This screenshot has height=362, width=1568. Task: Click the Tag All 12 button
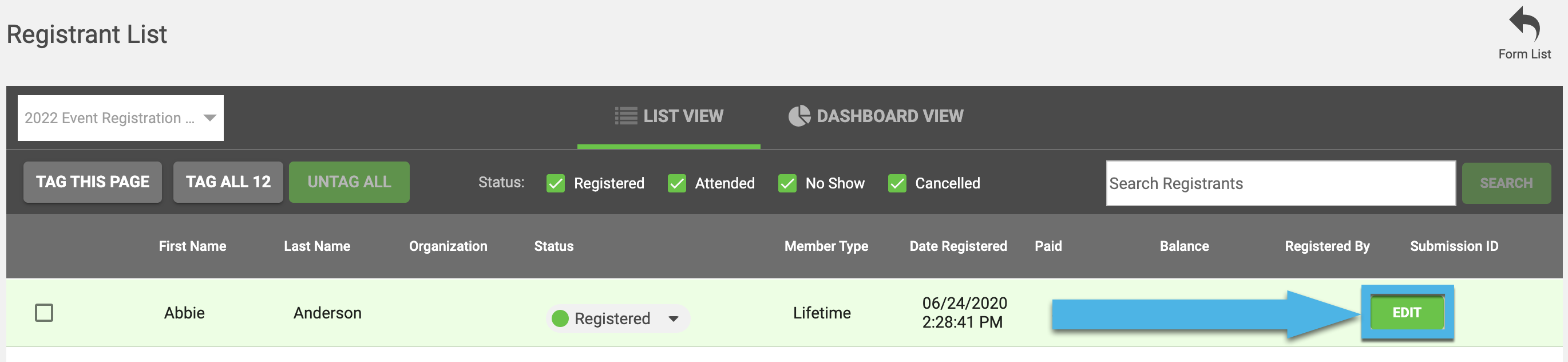click(x=228, y=182)
